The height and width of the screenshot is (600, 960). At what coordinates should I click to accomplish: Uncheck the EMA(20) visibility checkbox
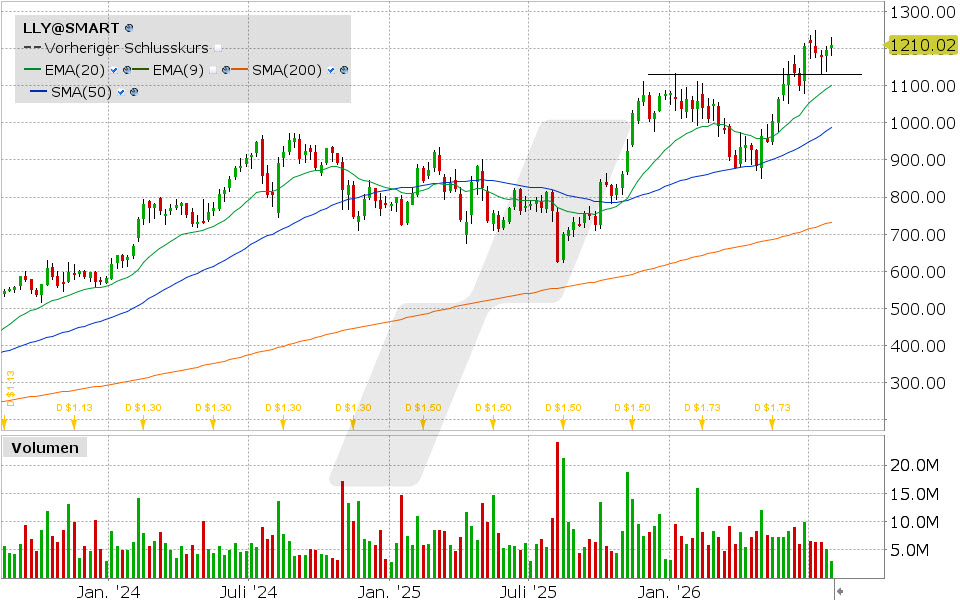pos(114,70)
